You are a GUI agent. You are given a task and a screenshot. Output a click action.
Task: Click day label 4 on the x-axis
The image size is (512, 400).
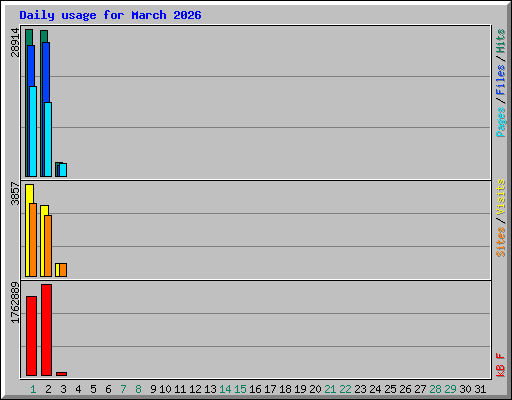click(78, 389)
